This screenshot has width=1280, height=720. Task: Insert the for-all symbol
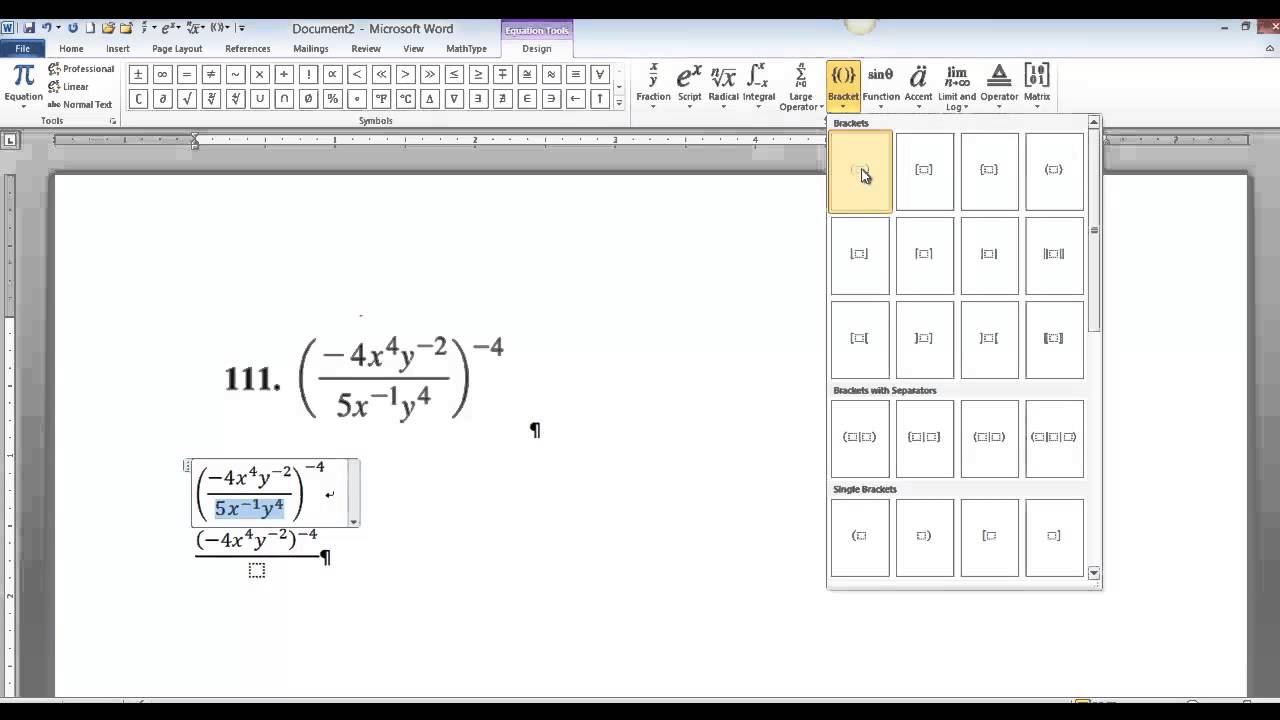600,74
